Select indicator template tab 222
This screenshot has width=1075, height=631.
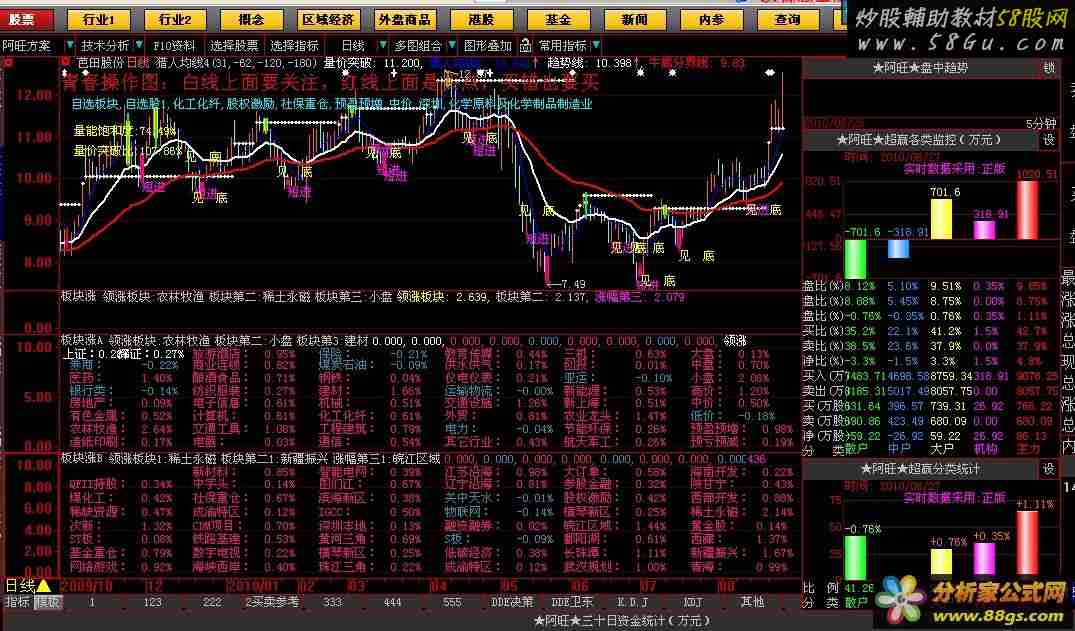coord(213,602)
